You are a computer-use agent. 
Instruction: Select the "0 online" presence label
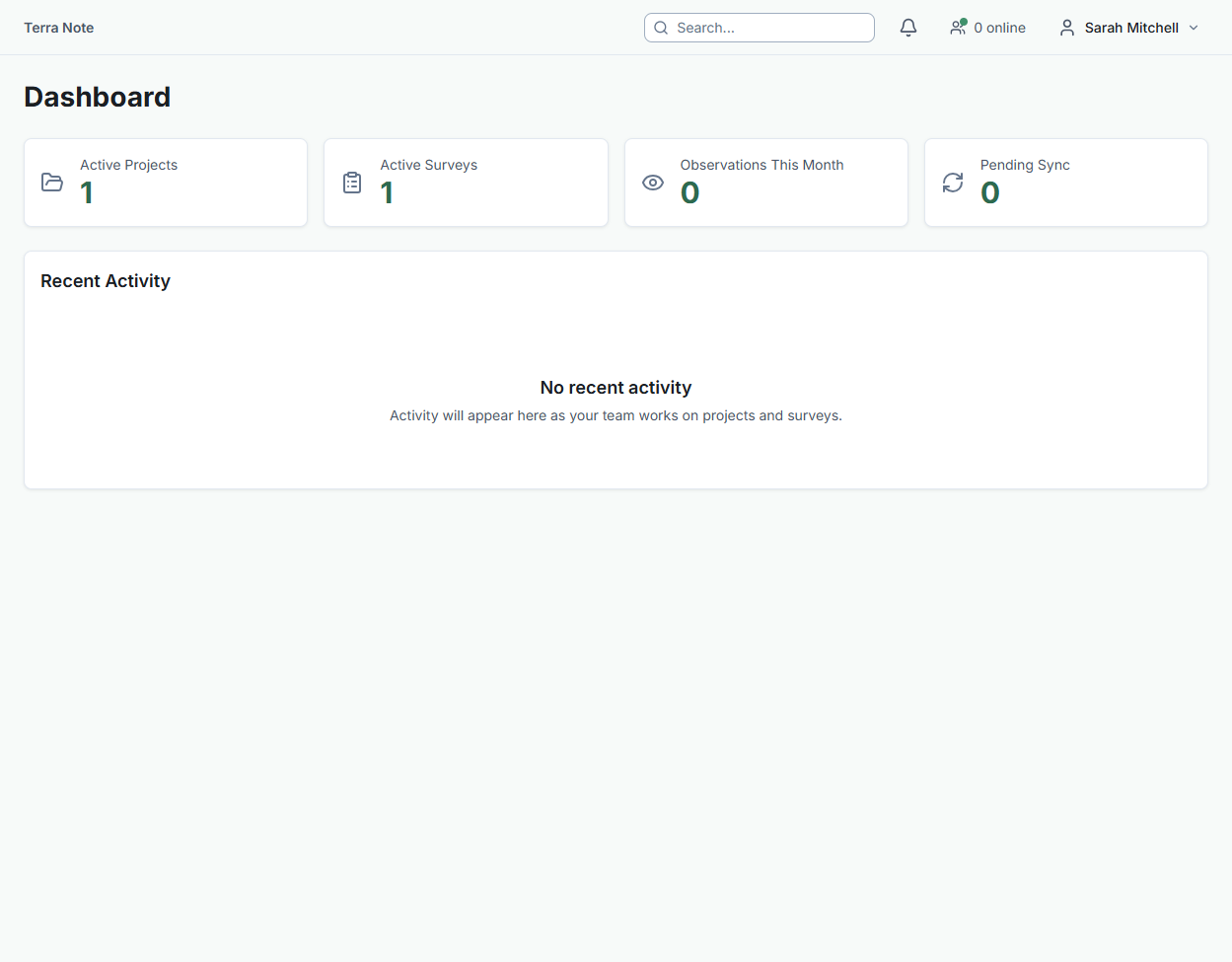[x=999, y=28]
